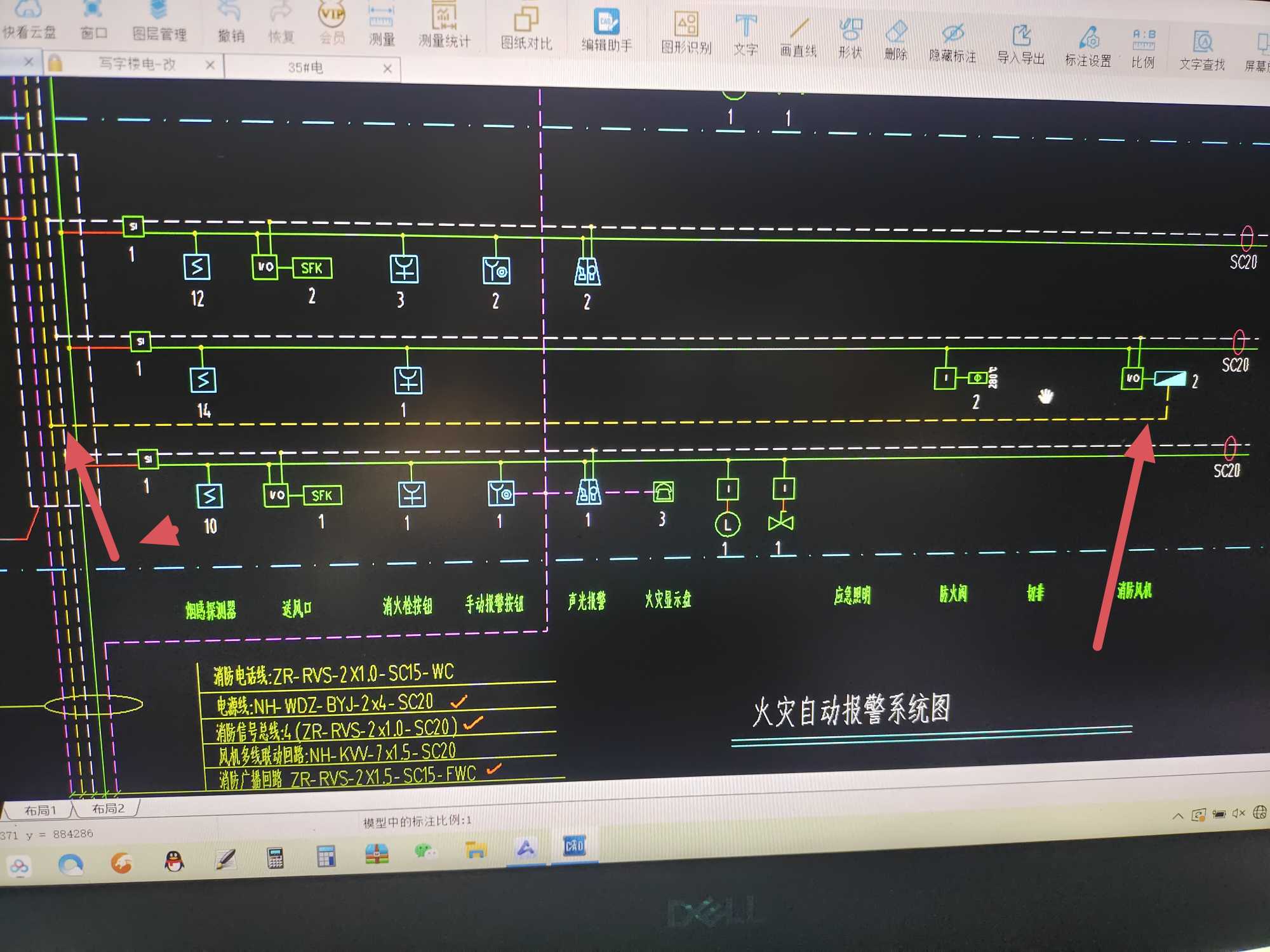This screenshot has height=952, width=1270.
Task: Open the QQ penguin taskbar icon
Action: pyautogui.click(x=174, y=861)
